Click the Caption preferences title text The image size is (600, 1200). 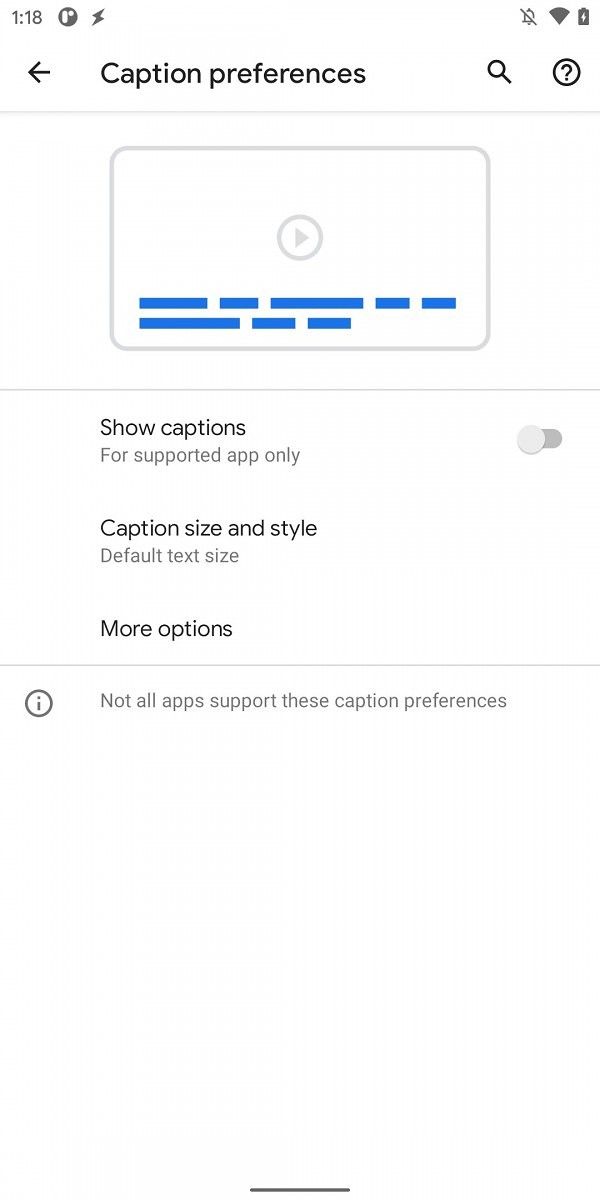click(x=232, y=72)
